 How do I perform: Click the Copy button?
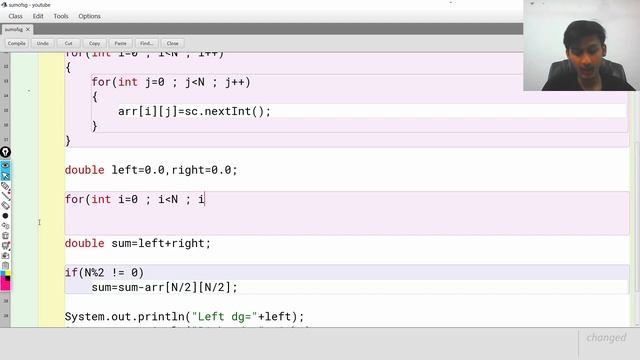pyautogui.click(x=94, y=43)
